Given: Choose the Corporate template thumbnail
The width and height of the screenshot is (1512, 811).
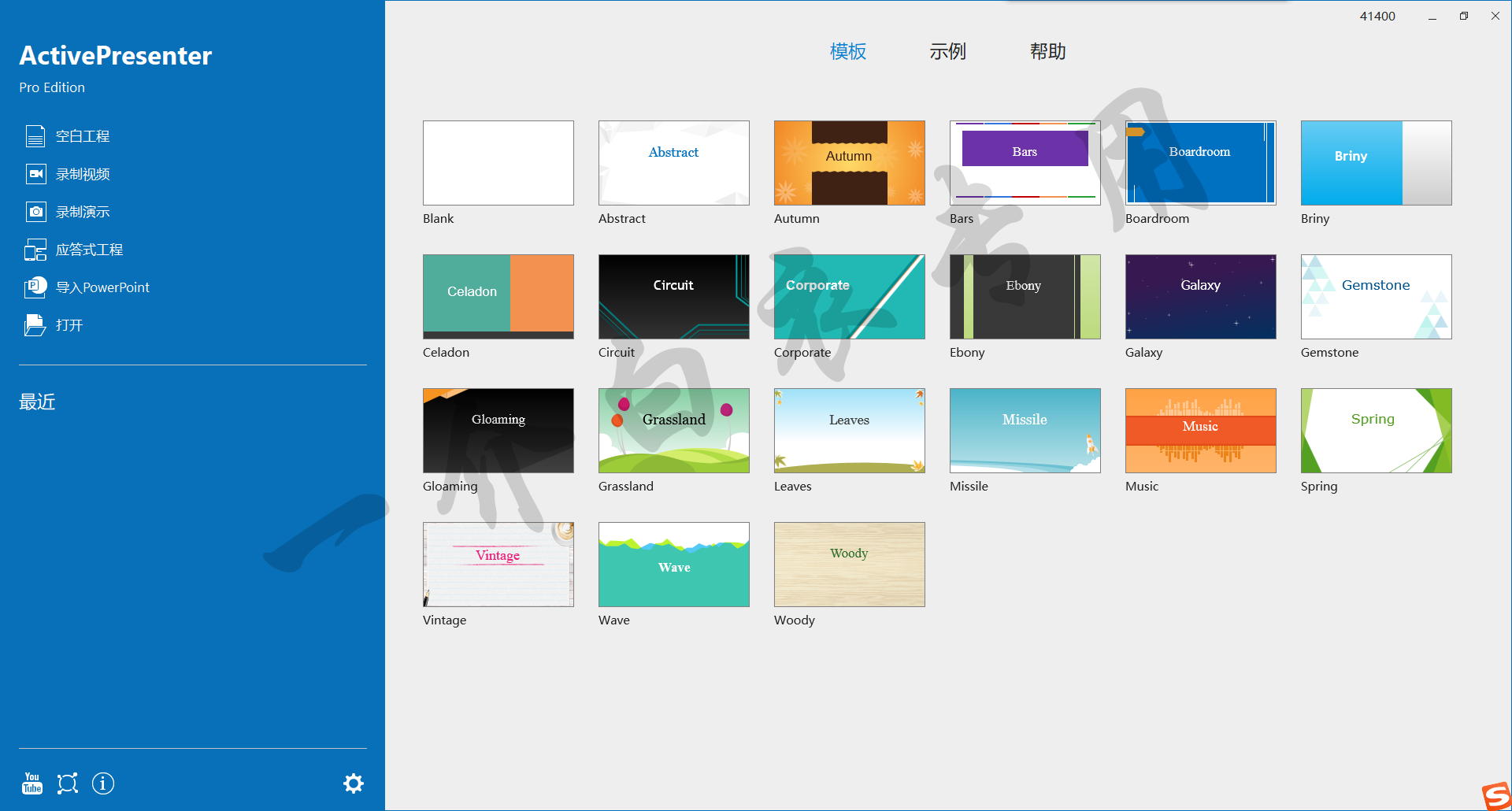Looking at the screenshot, I should click(x=850, y=297).
